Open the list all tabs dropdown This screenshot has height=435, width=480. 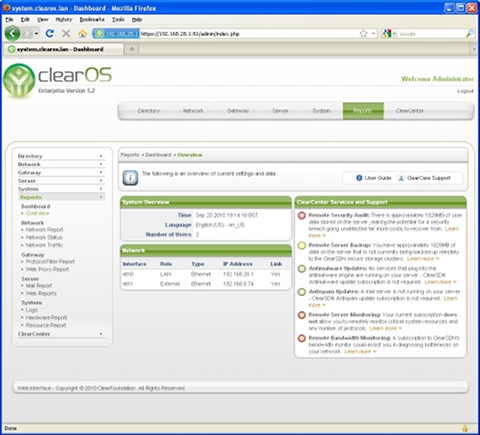474,49
